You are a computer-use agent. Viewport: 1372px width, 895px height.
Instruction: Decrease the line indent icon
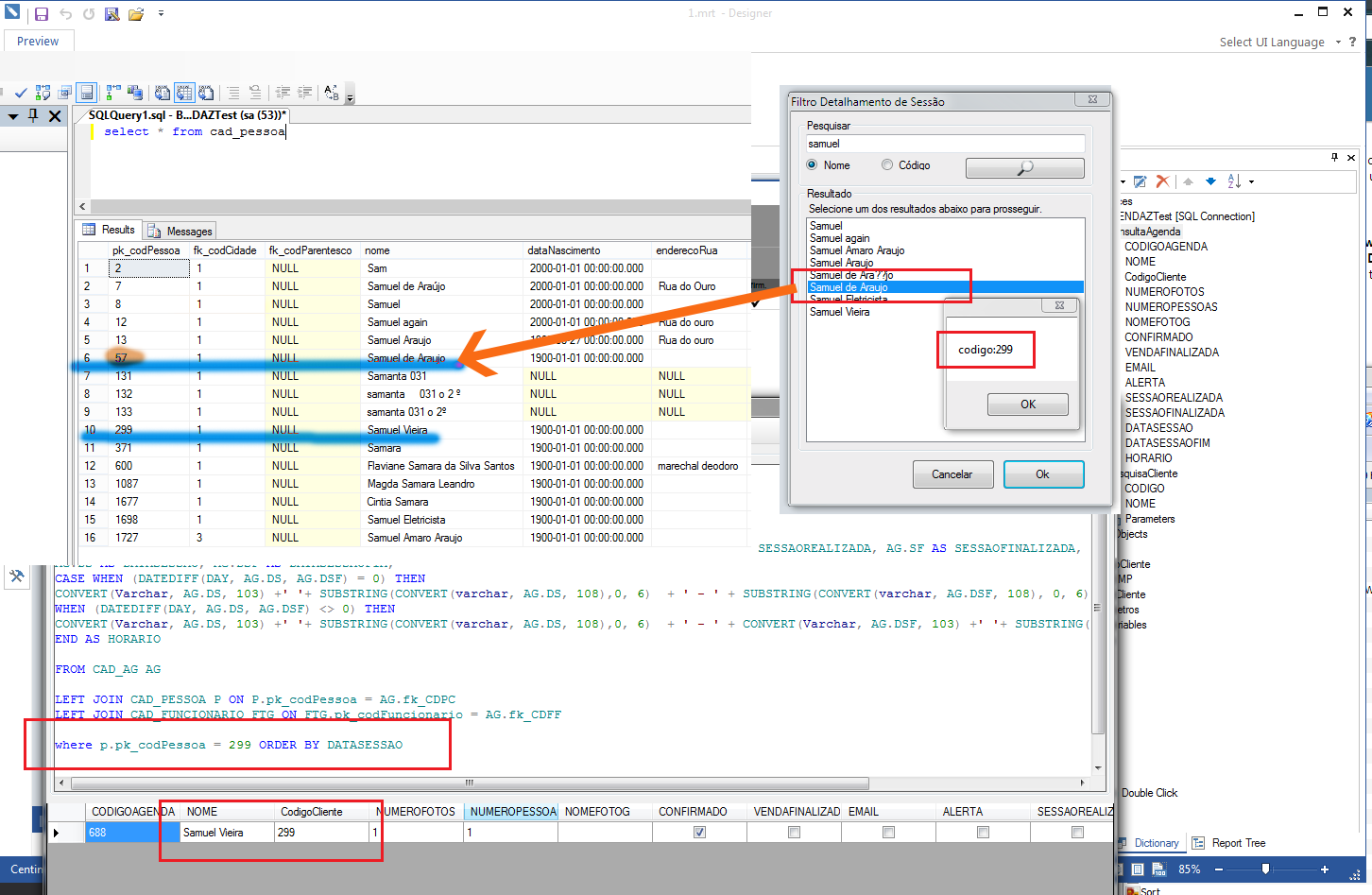click(283, 93)
